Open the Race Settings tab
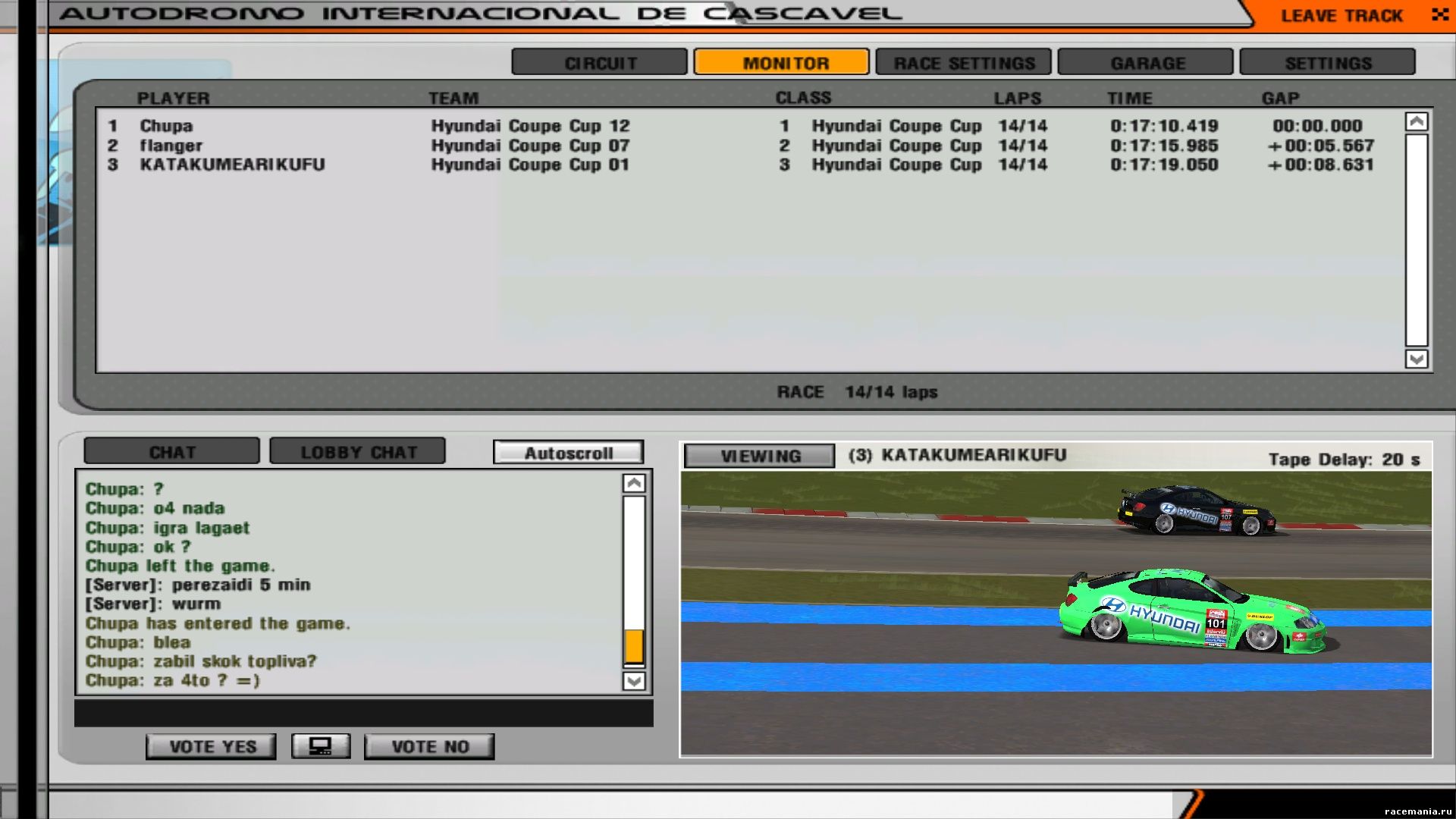Viewport: 1456px width, 819px height. [x=964, y=62]
